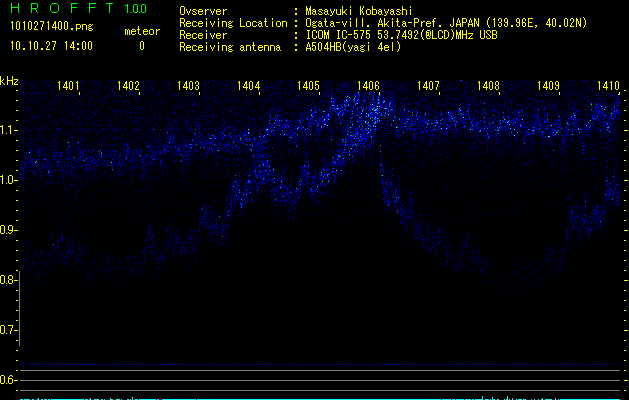The height and width of the screenshot is (400, 629).
Task: Click the A504HB(yagi 4el) antenna text
Action: 353,47
